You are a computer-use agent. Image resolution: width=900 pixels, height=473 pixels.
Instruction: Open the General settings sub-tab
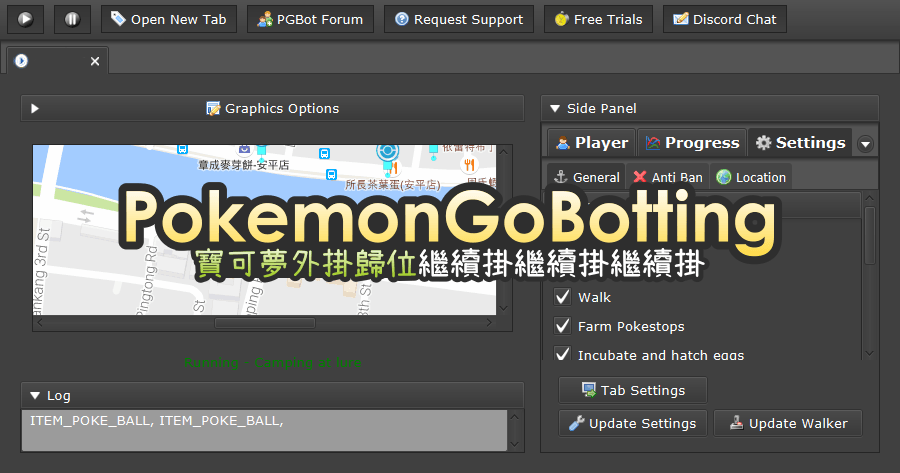coord(586,177)
